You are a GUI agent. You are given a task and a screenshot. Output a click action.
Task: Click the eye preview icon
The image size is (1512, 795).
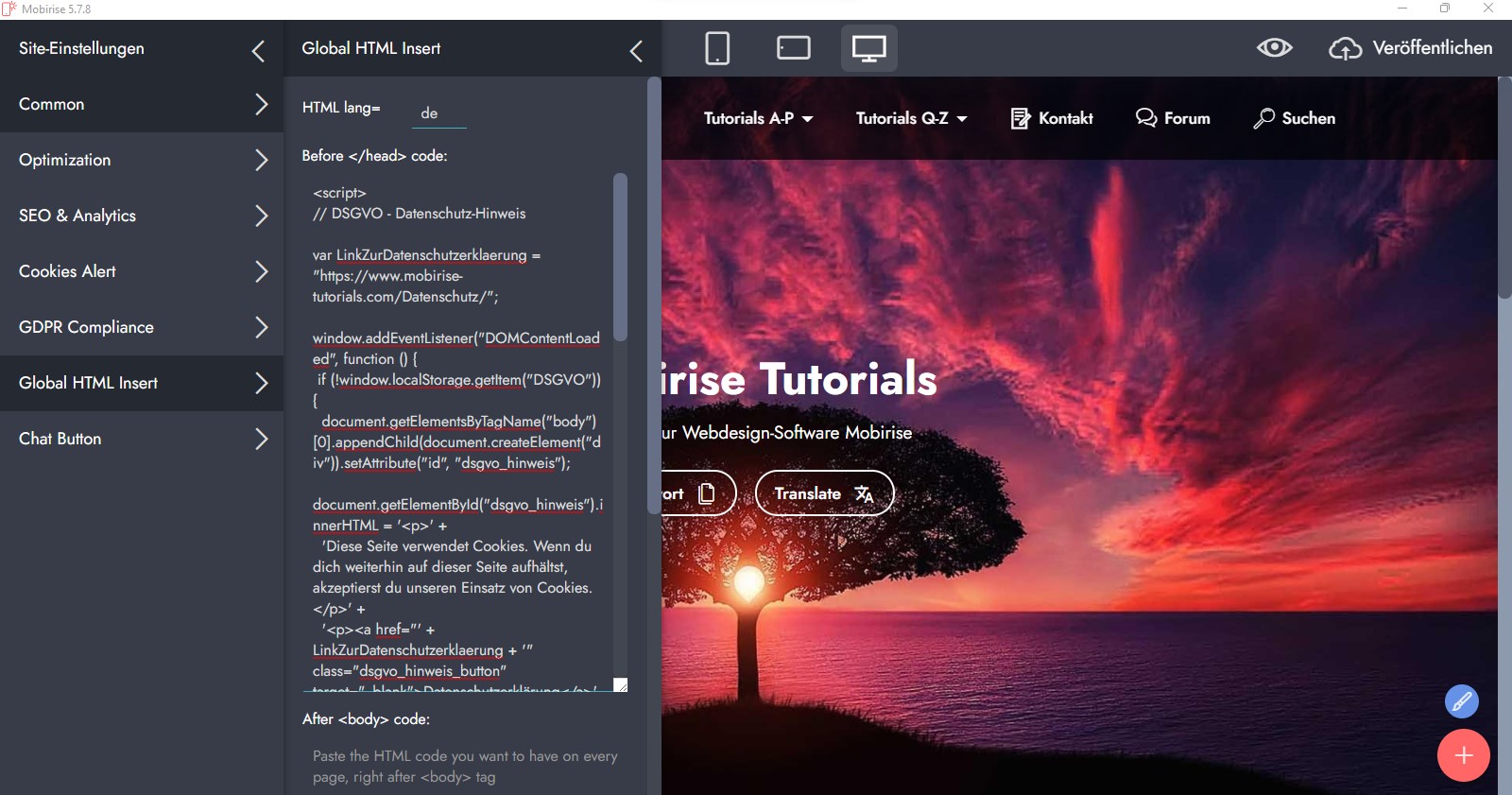point(1274,48)
